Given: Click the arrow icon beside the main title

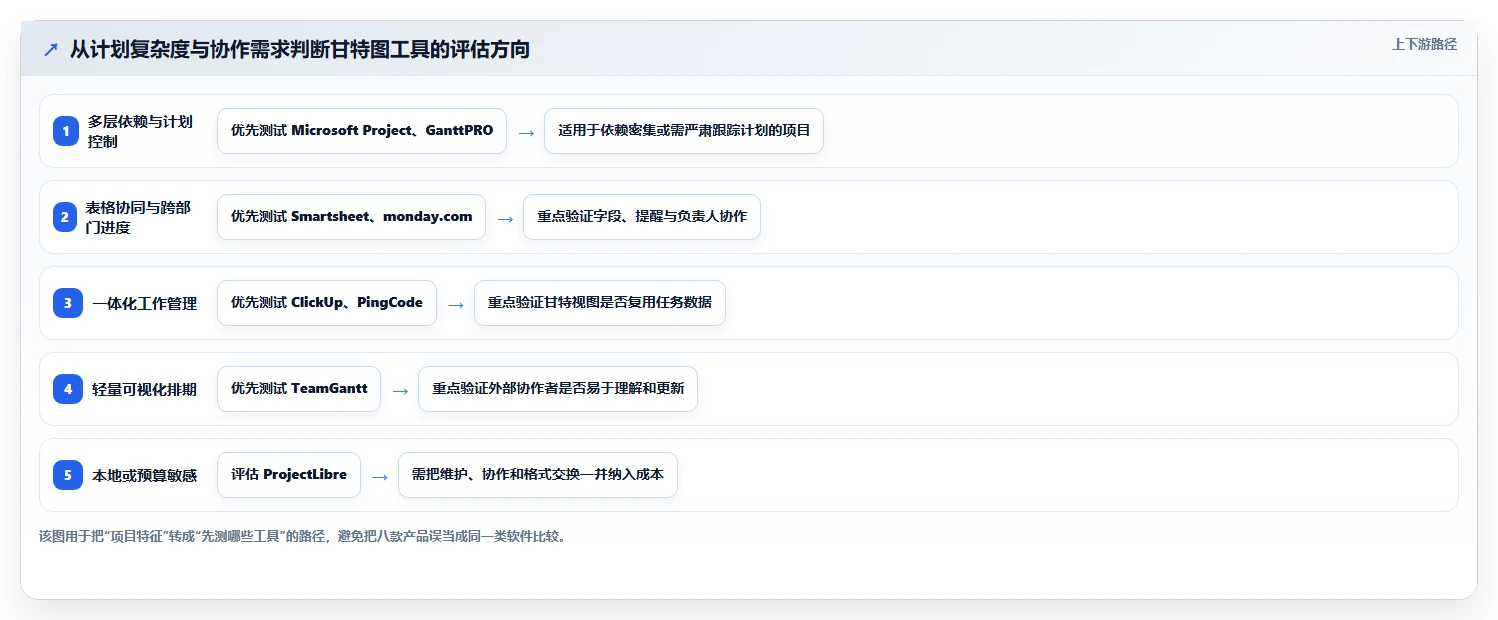Looking at the screenshot, I should tap(51, 50).
